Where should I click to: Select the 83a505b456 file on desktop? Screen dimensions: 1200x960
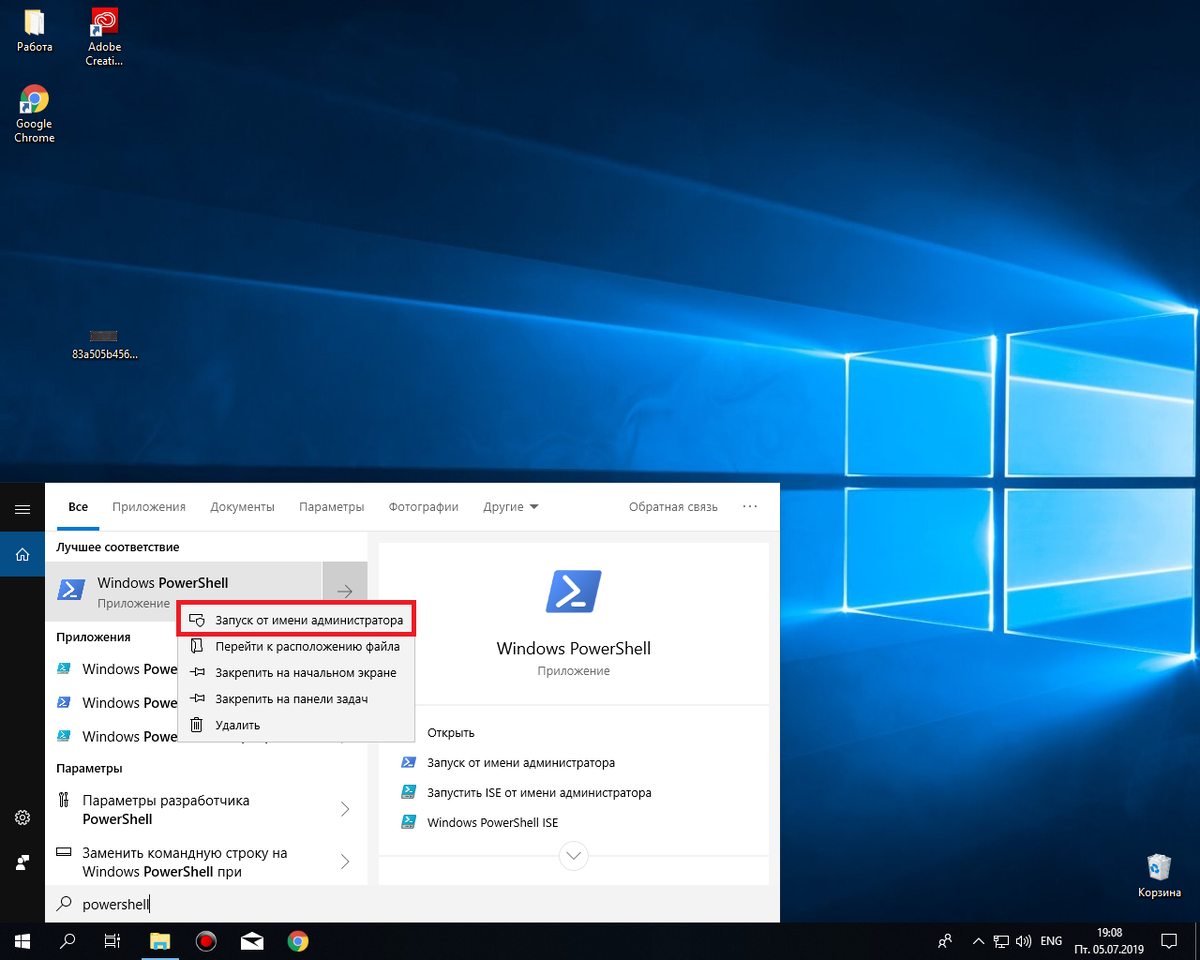104,344
